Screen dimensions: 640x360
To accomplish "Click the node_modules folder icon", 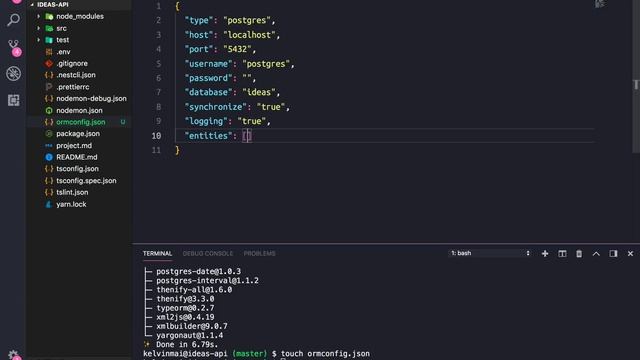I will coord(49,16).
